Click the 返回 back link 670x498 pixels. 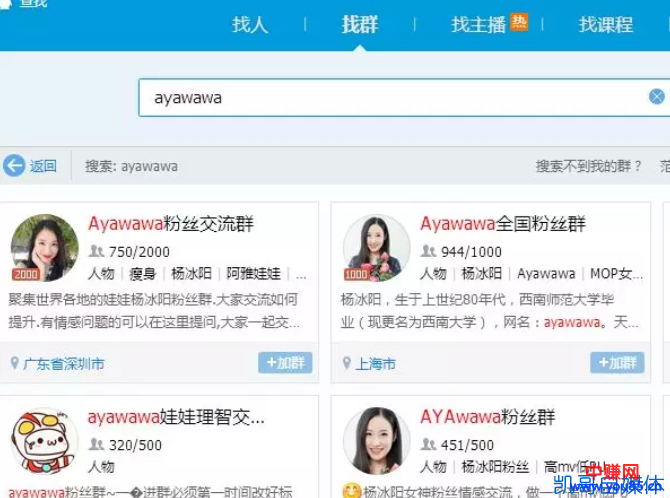[43, 166]
